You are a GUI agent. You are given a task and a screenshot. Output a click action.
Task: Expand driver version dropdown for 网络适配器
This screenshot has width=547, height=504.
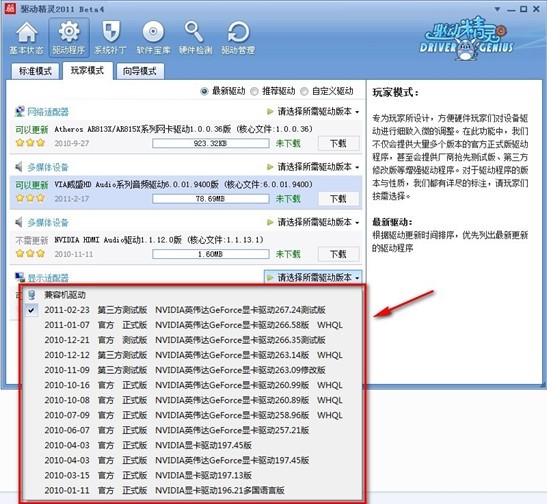[x=313, y=112]
